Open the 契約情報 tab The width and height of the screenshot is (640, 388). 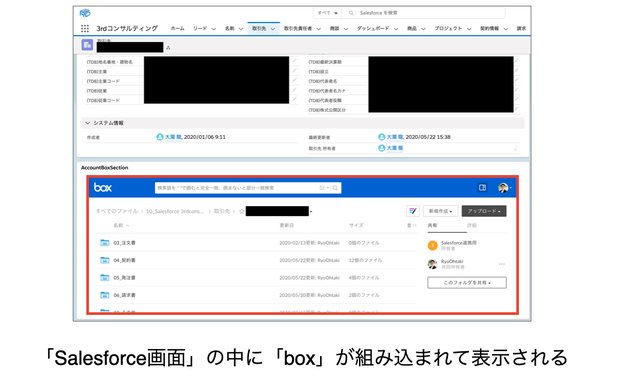(489, 29)
